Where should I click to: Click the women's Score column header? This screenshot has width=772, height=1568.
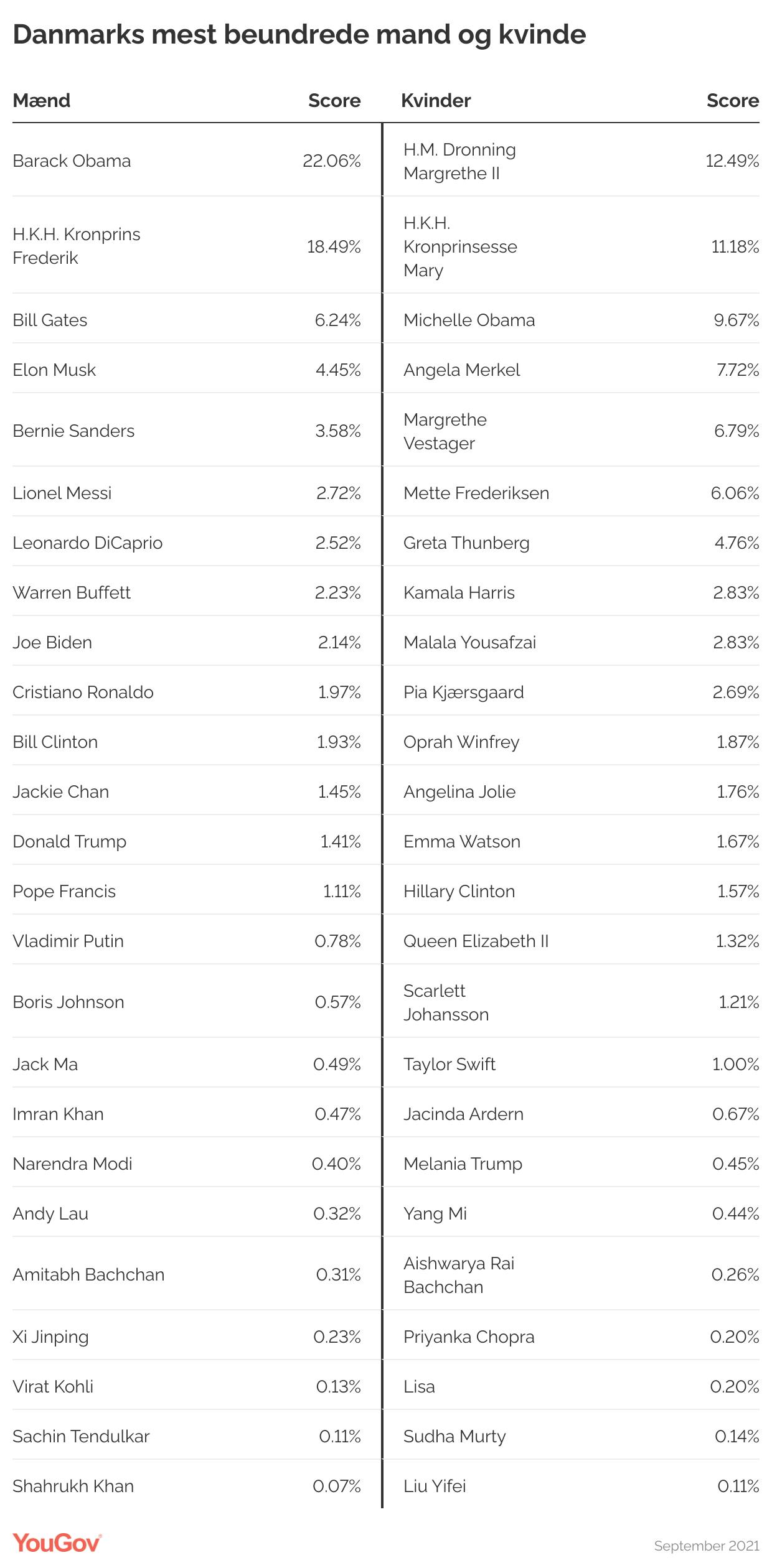tap(732, 100)
